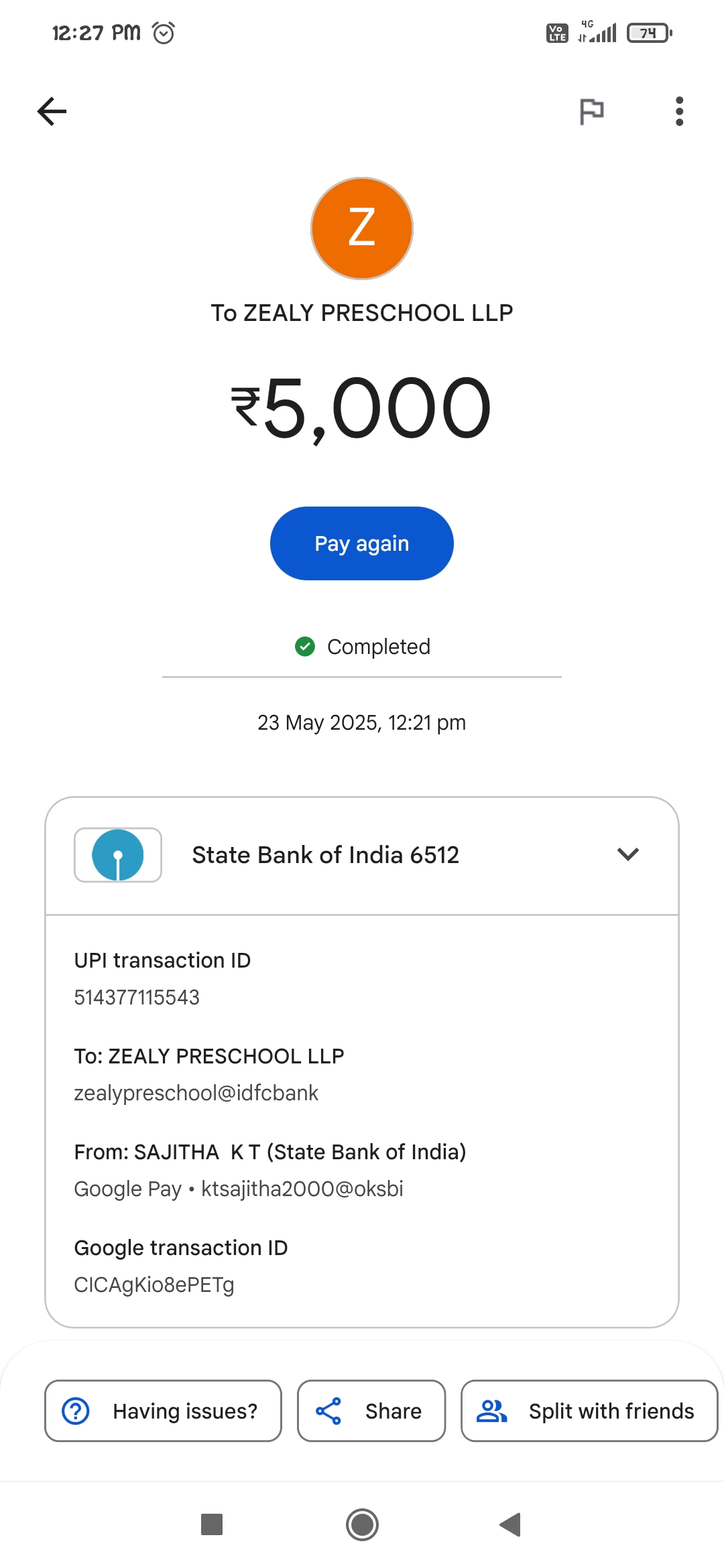Tap the people icon on Split button
The height and width of the screenshot is (1568, 724).
(x=491, y=1411)
